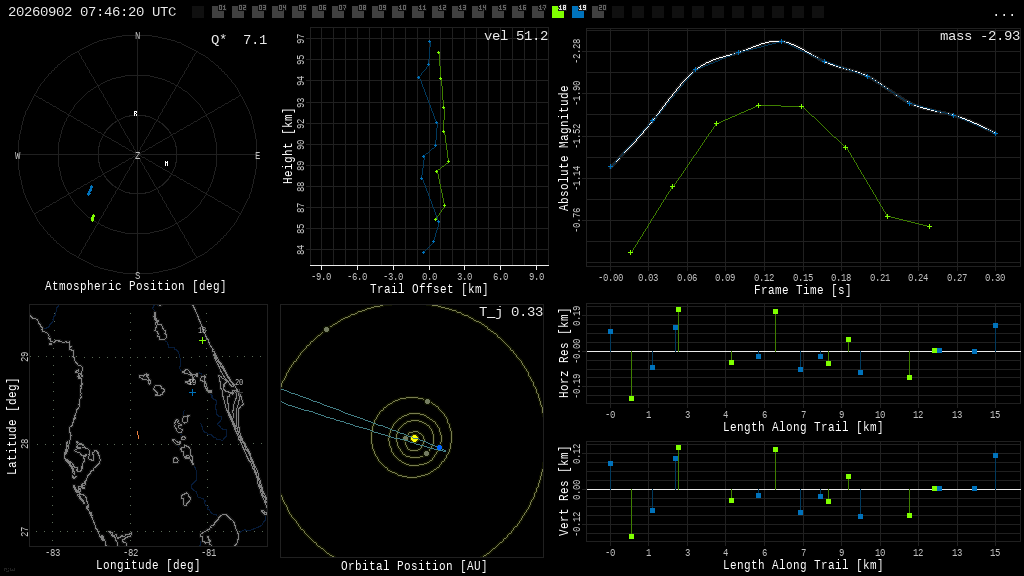The width and height of the screenshot is (1024, 576).
Task: Select the blue station 19 square
Action: tap(578, 12)
